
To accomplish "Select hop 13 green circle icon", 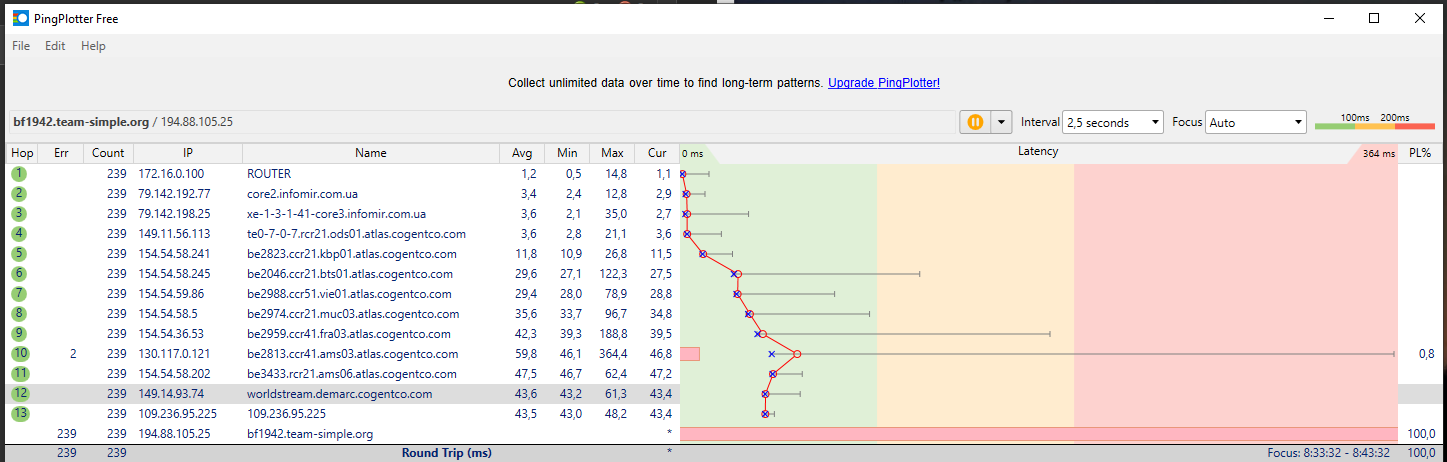I will coord(20,413).
